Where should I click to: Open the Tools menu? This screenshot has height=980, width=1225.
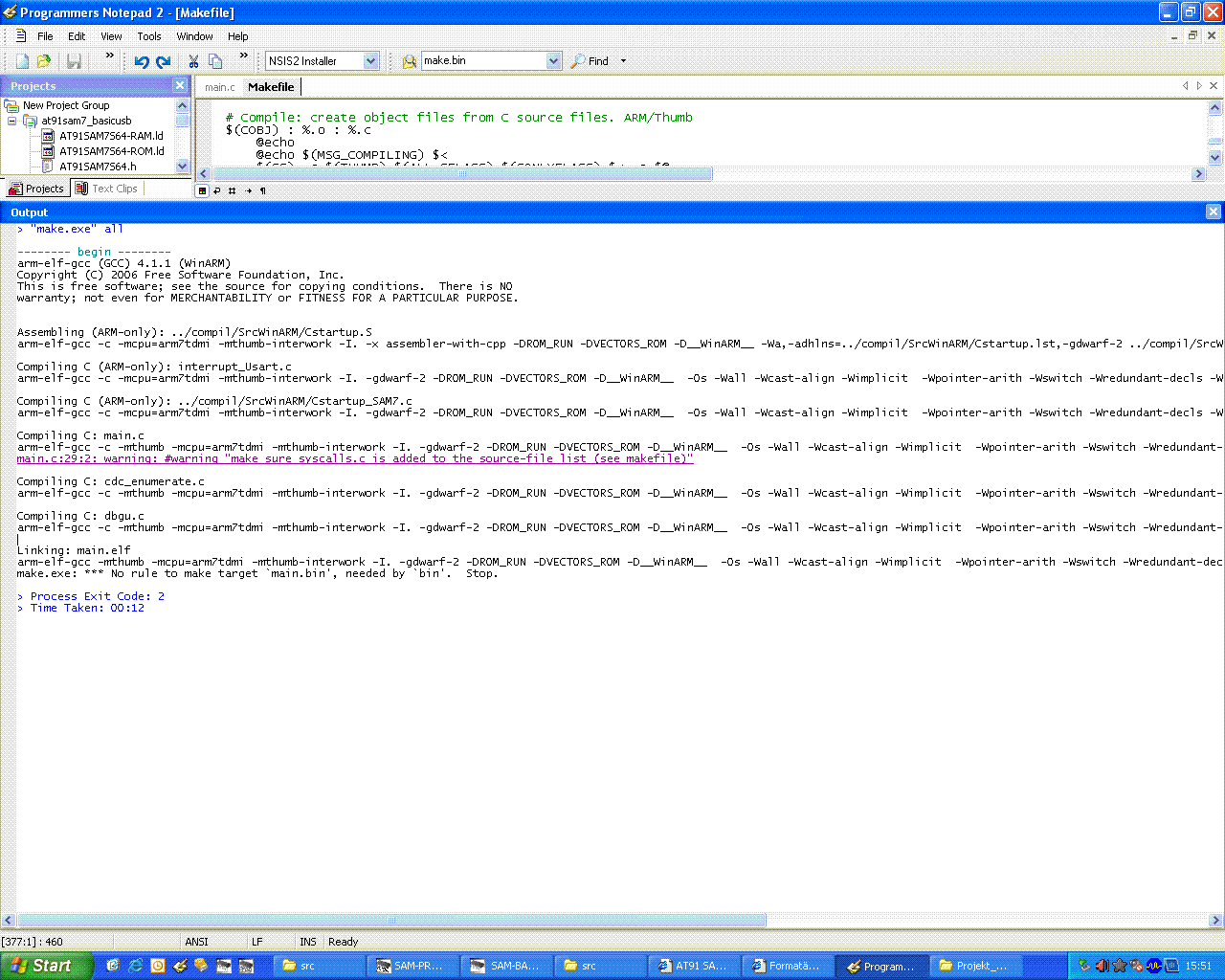pyautogui.click(x=149, y=36)
